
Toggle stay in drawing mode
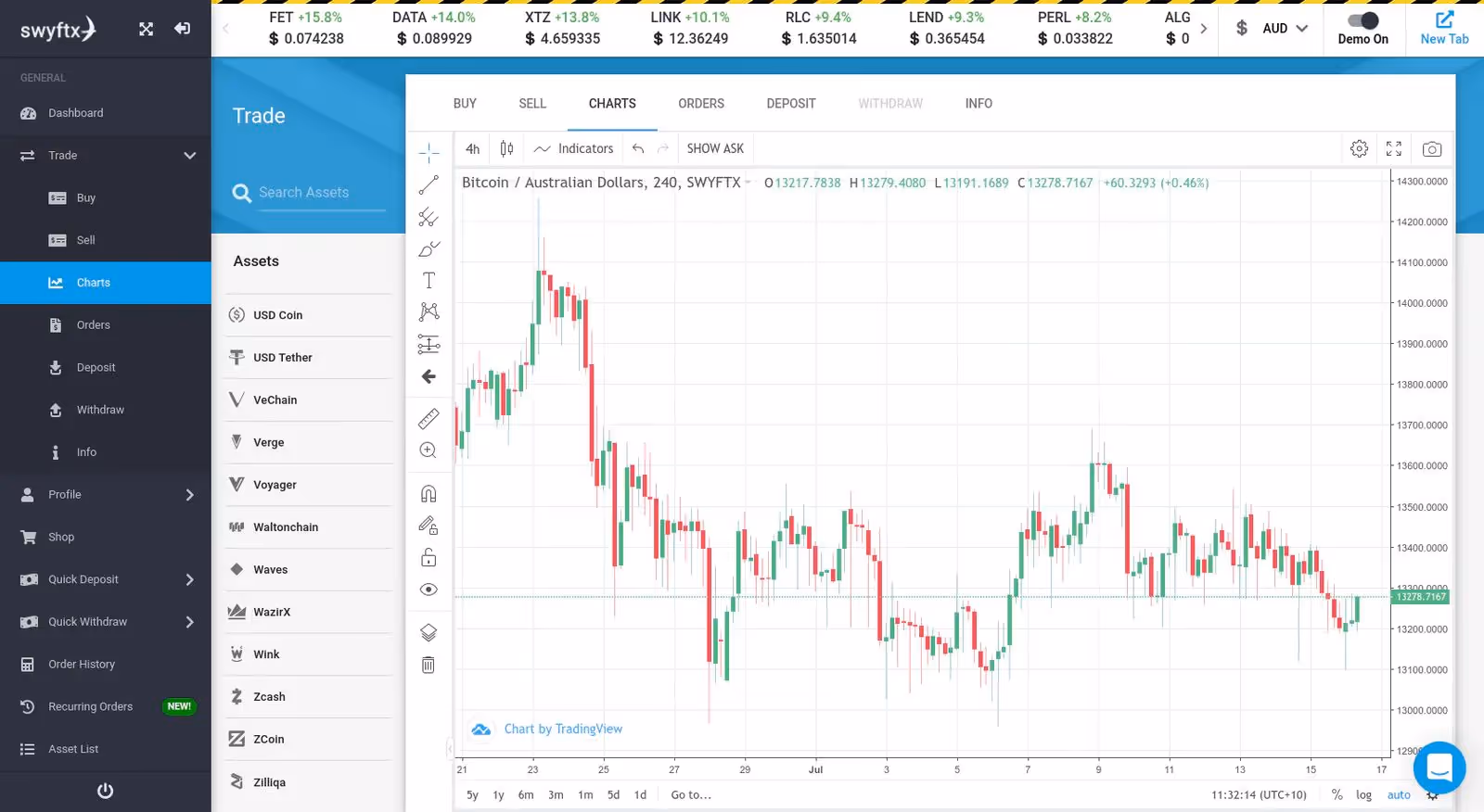429,526
